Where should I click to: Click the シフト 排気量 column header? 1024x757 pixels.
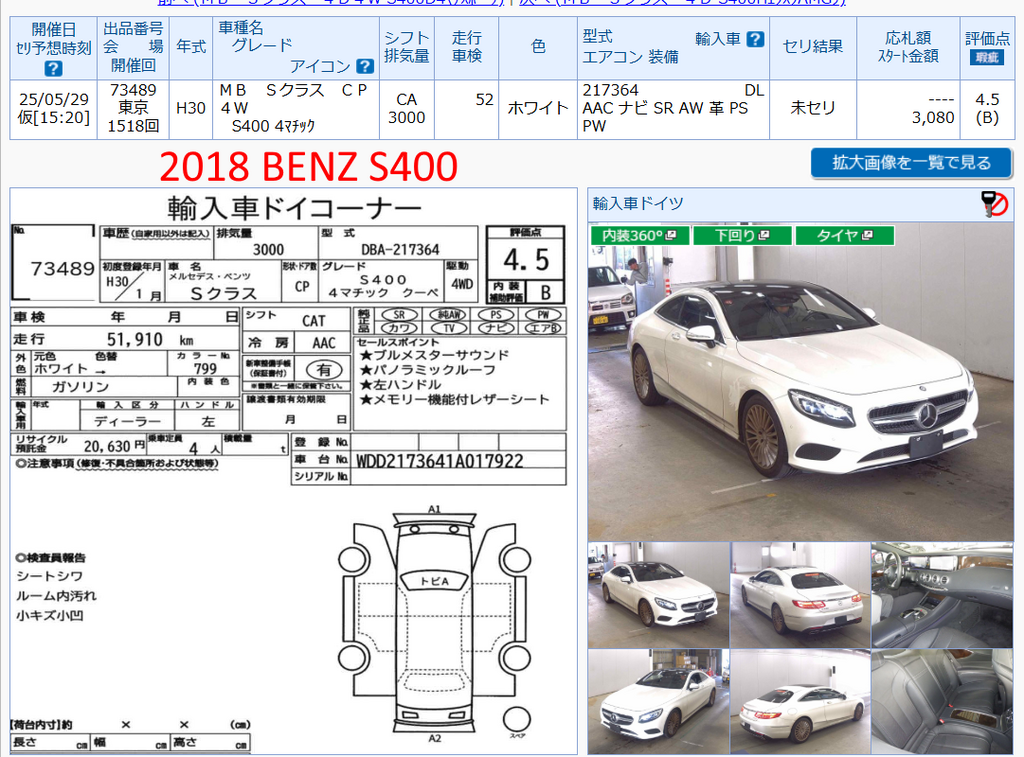click(406, 47)
